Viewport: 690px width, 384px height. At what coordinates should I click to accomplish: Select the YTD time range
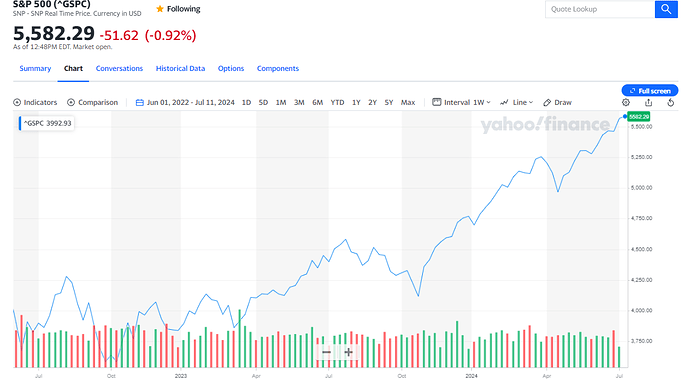point(337,102)
